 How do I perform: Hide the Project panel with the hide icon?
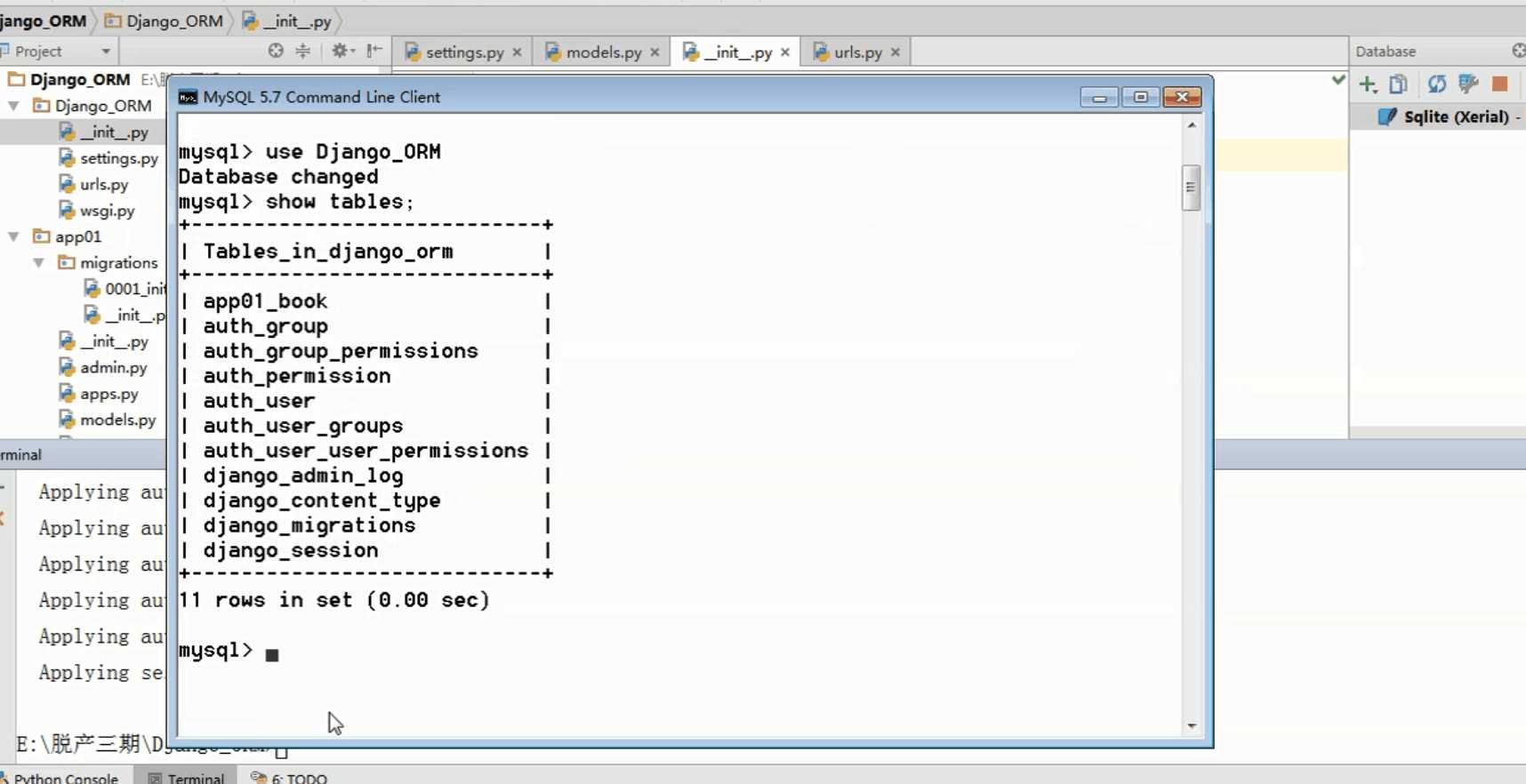[374, 51]
